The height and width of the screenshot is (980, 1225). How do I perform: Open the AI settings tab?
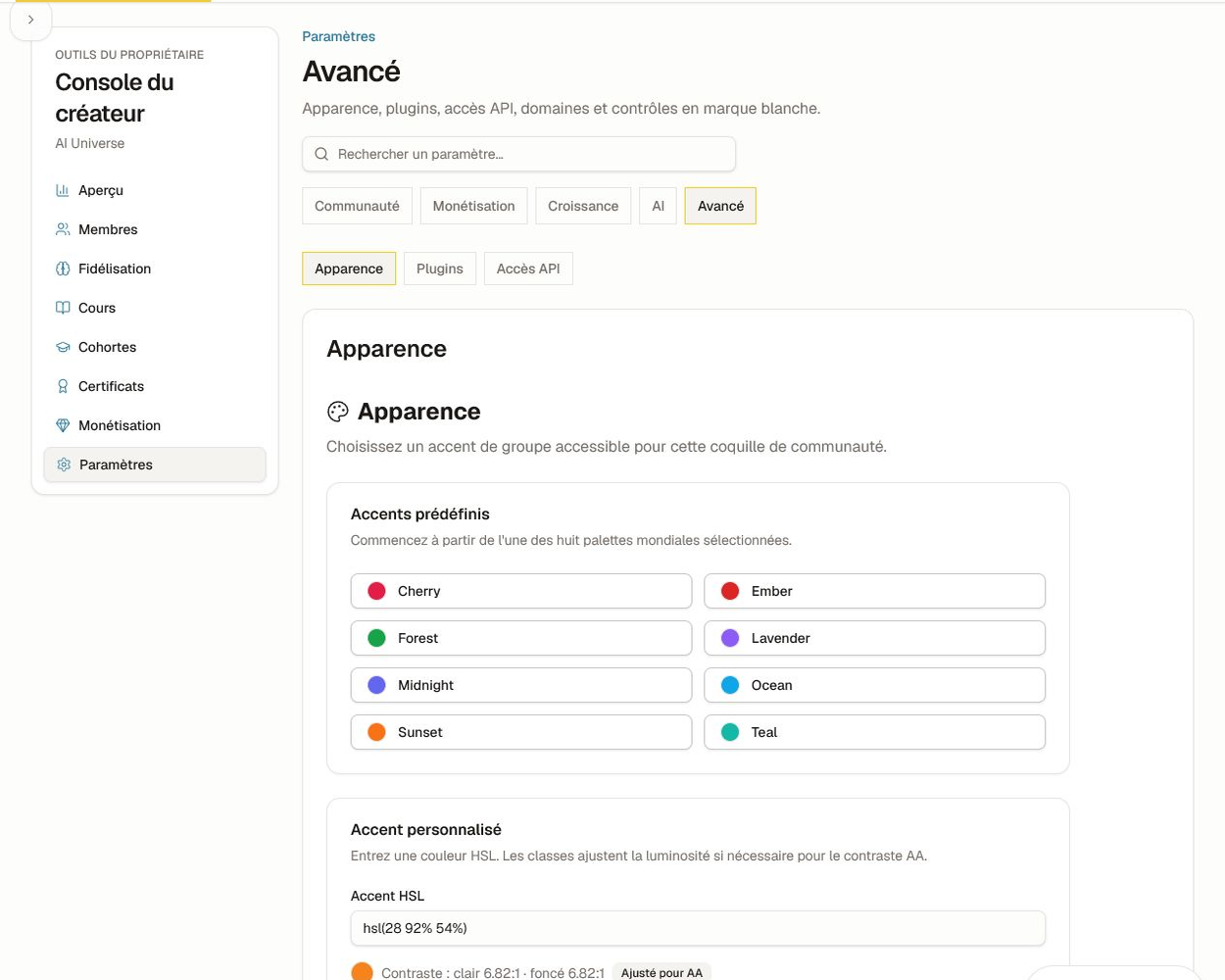[x=658, y=206]
